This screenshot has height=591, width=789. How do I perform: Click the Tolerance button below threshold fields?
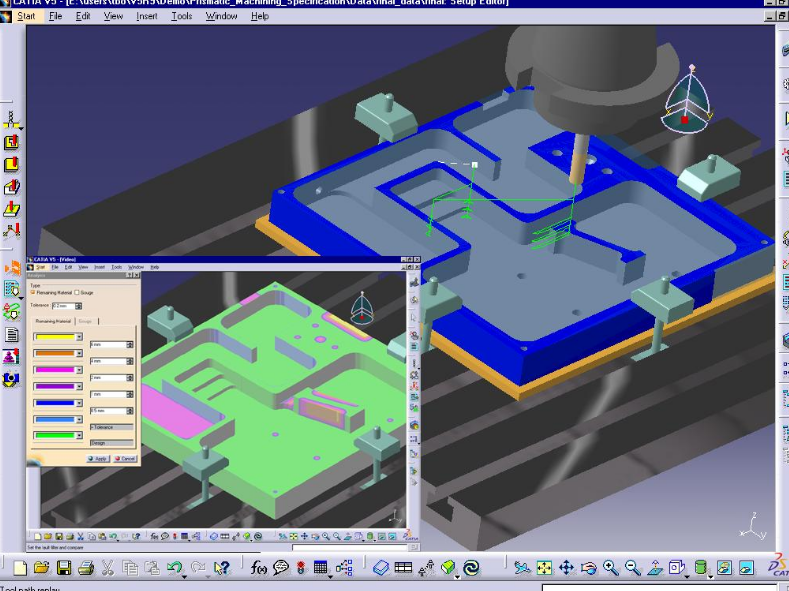click(x=112, y=427)
